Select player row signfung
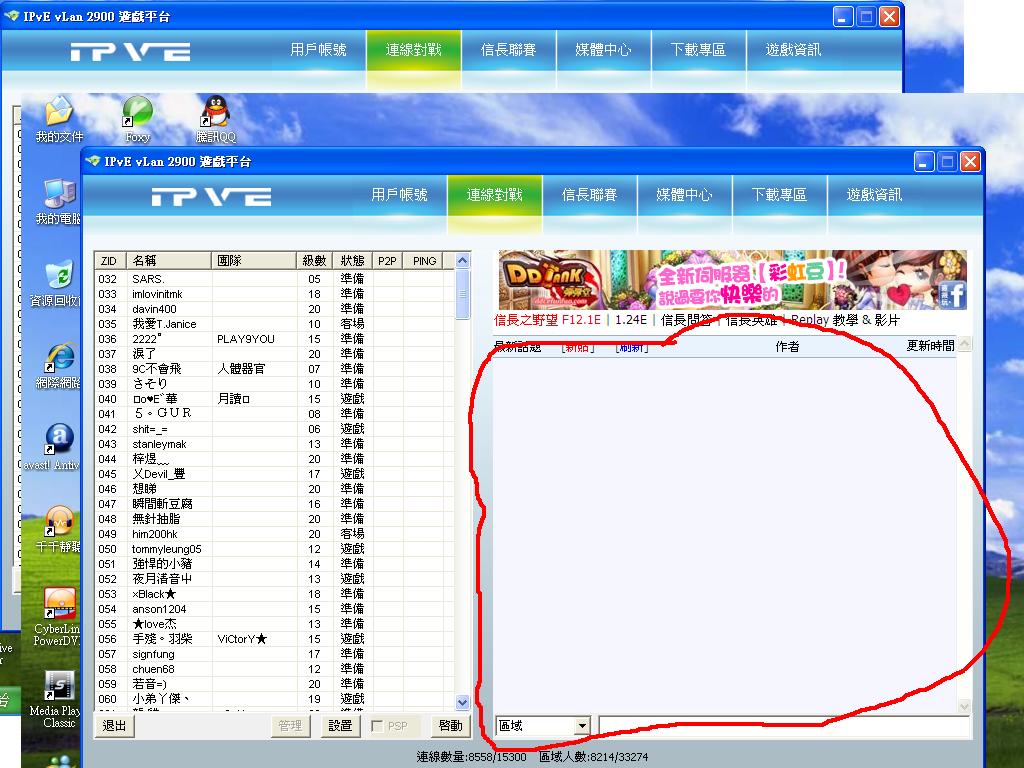This screenshot has width=1024, height=768. [x=274, y=654]
